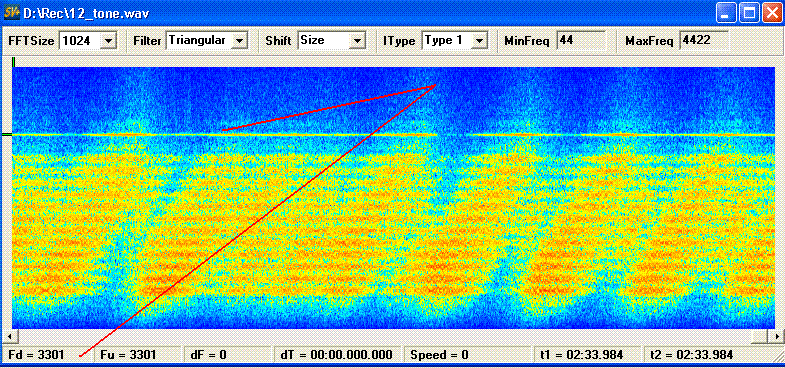Screen dimensions: 785x368
Task: Click the Shift label in toolbar
Action: click(x=278, y=41)
